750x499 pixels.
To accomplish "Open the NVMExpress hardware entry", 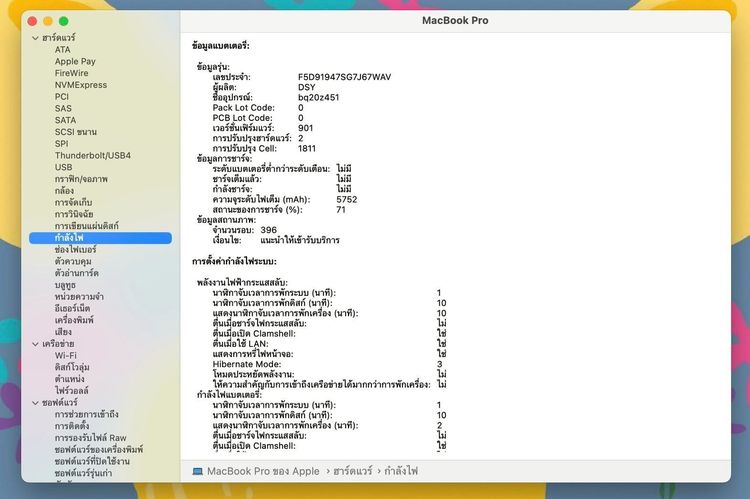I will pyautogui.click(x=81, y=85).
